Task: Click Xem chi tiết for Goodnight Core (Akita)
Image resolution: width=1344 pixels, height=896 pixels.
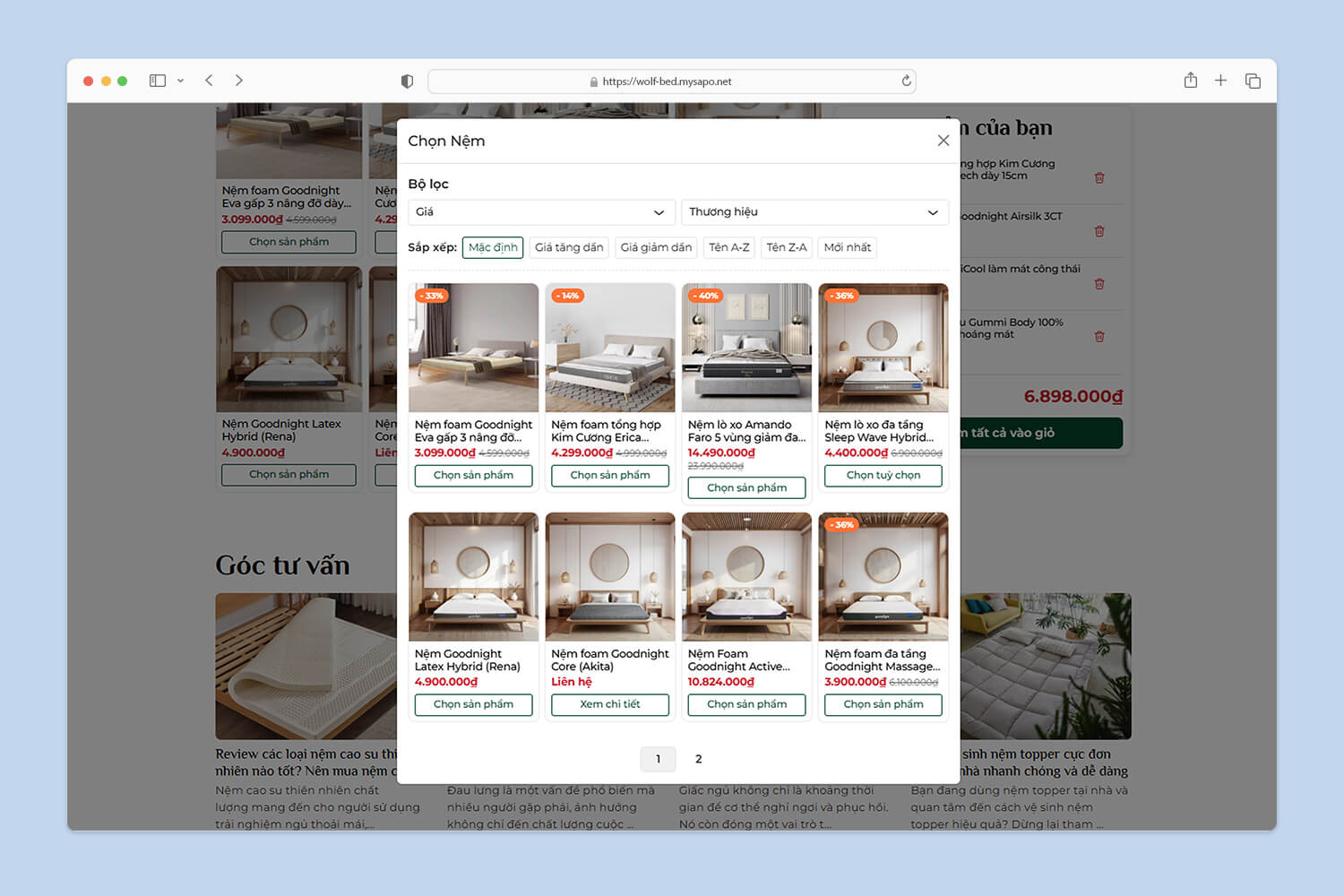Action: click(x=610, y=704)
